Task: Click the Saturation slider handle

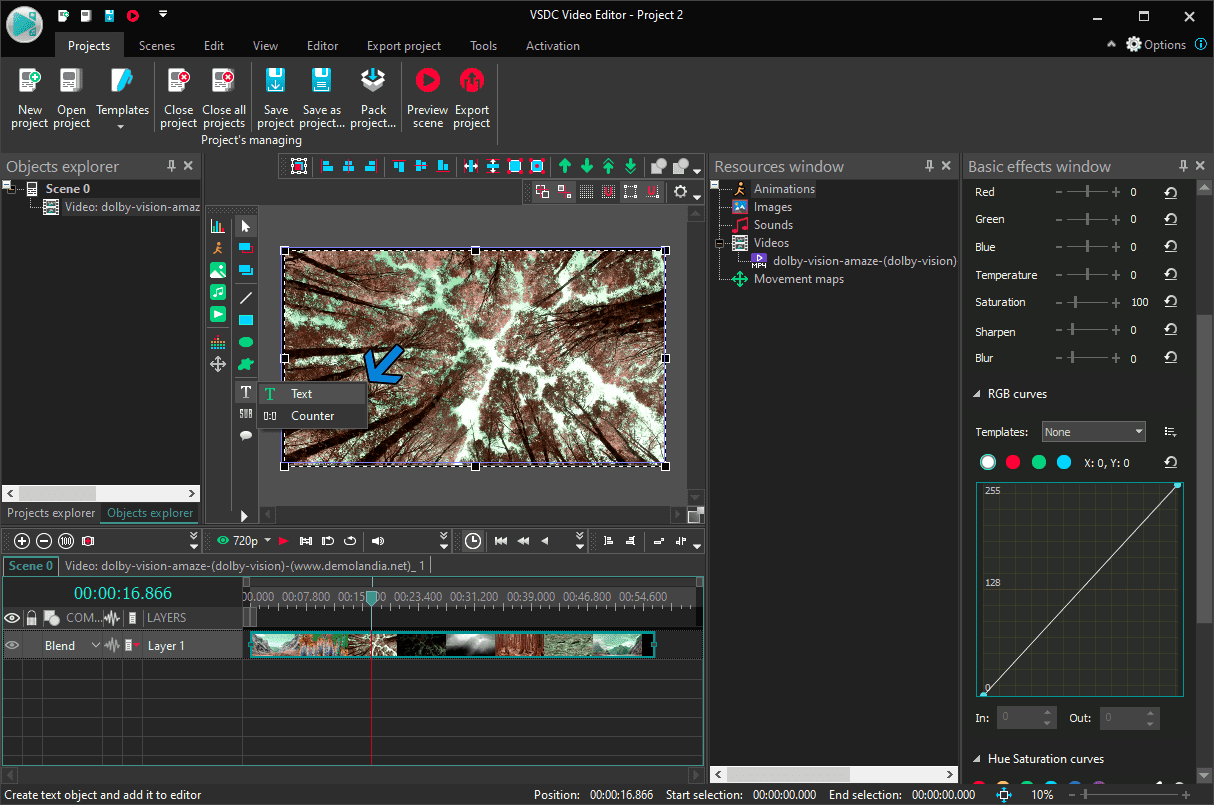Action: (x=1077, y=302)
